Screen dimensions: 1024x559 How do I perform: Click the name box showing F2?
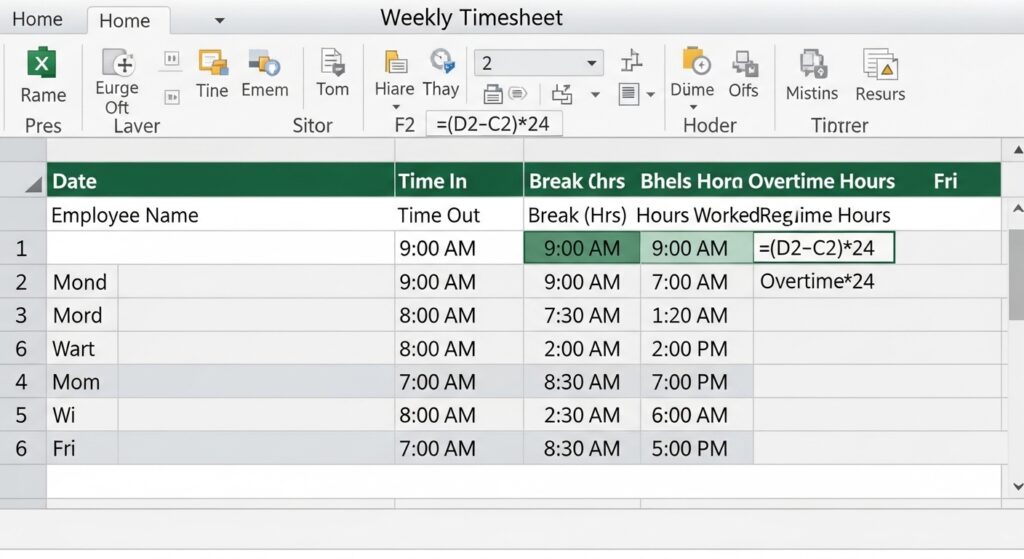(405, 124)
